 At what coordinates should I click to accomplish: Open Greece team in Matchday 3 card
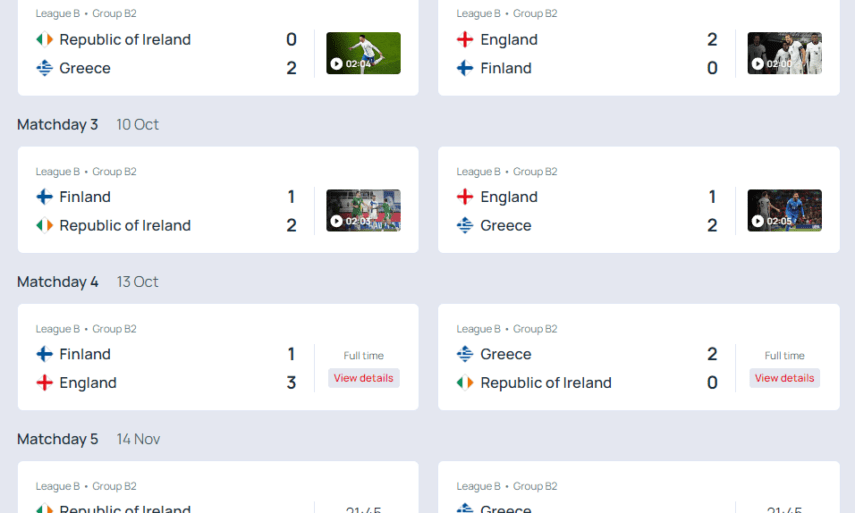[505, 226]
